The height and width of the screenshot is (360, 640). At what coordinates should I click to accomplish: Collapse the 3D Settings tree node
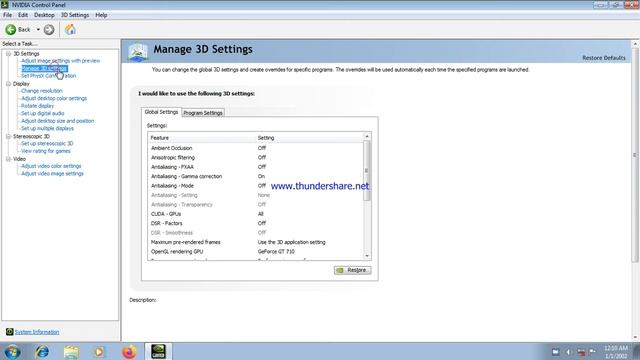(x=8, y=53)
